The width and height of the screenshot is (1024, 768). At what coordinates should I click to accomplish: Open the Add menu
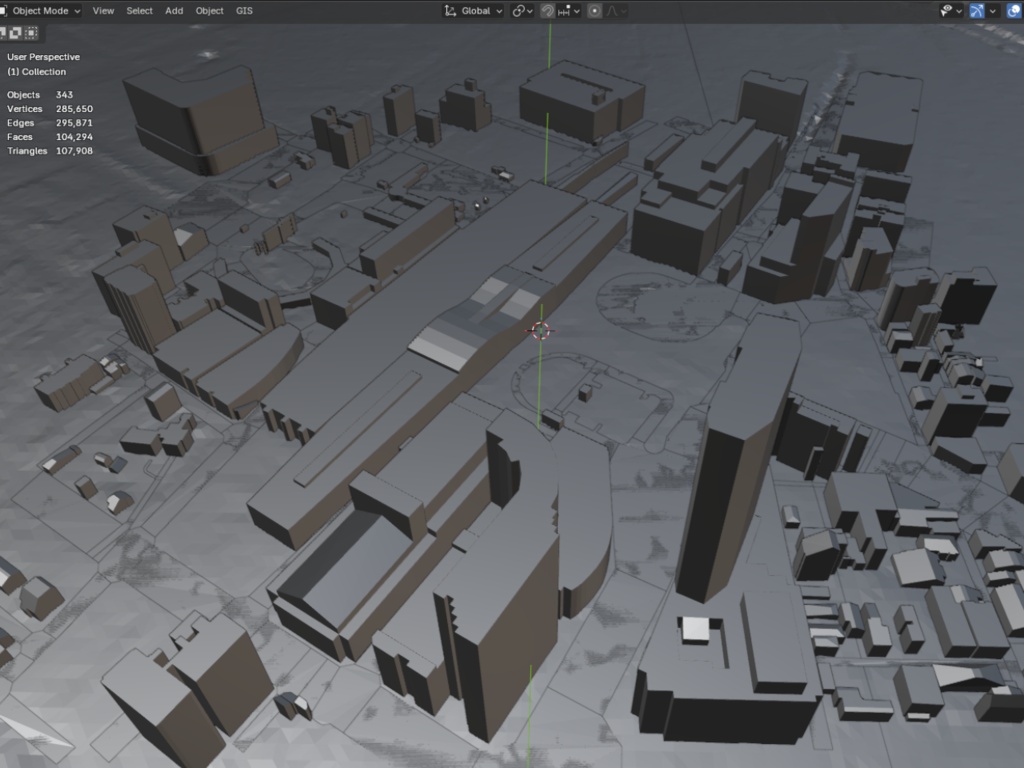(x=174, y=10)
